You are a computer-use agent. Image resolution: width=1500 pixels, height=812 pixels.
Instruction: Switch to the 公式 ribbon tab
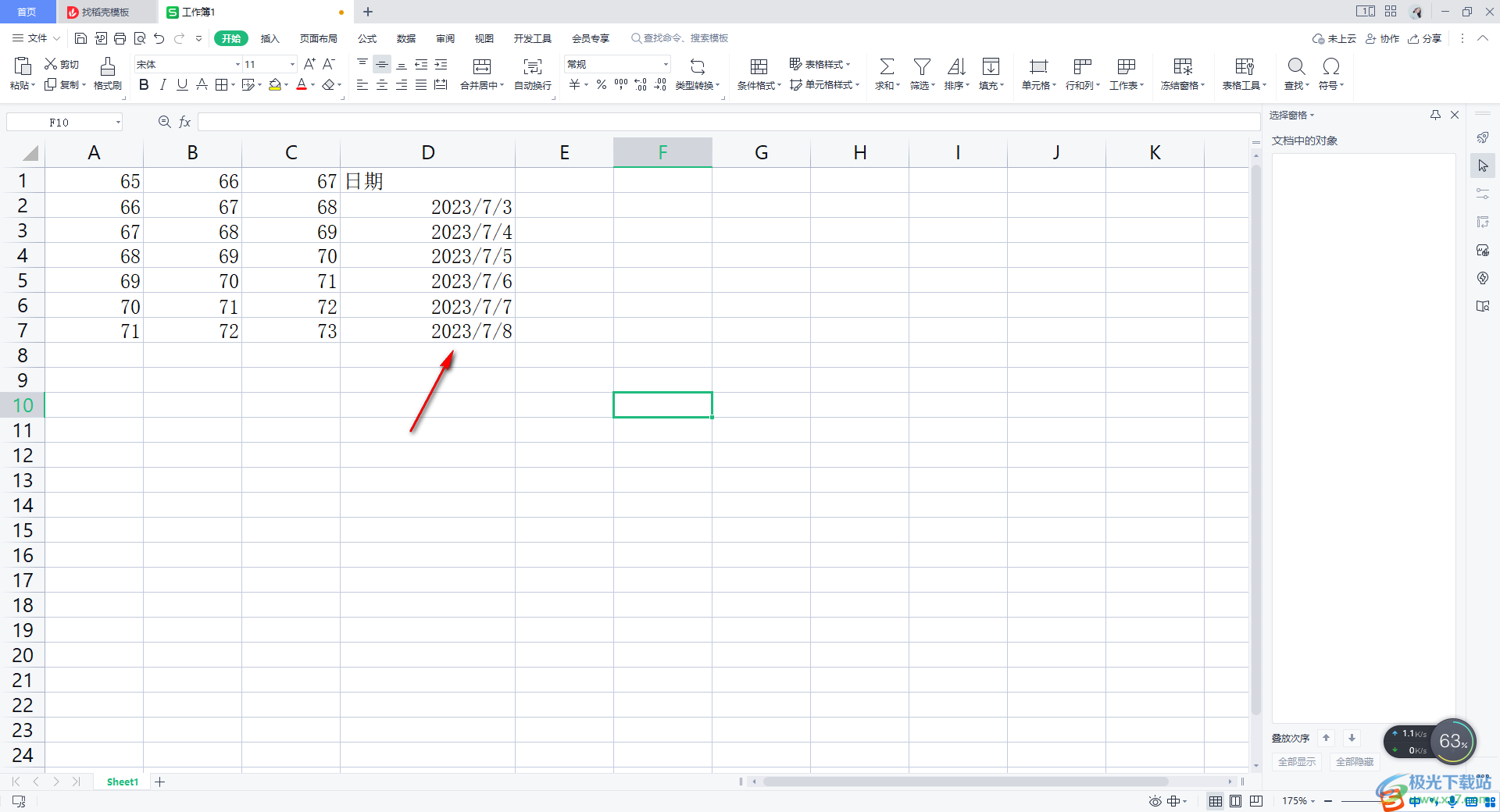pyautogui.click(x=367, y=38)
